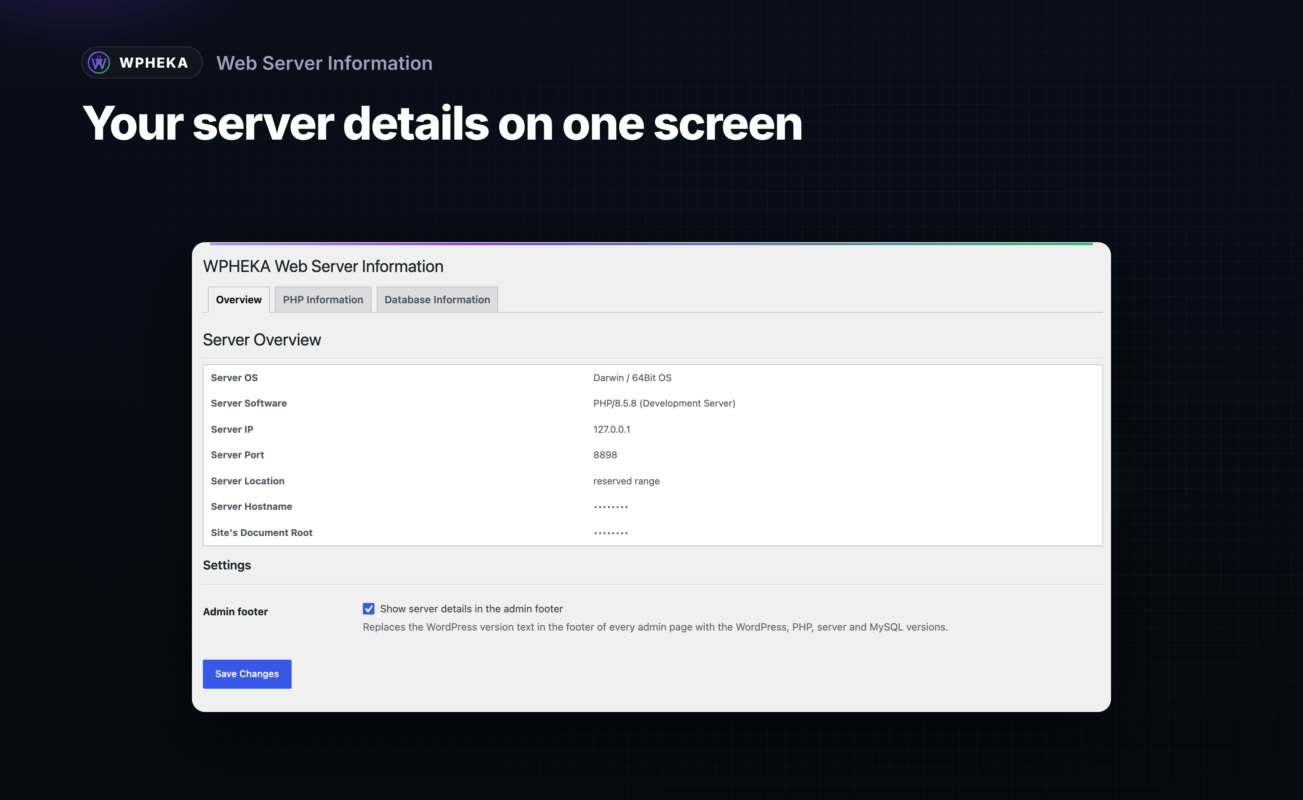The width and height of the screenshot is (1303, 800).
Task: Click the masked Document Root value
Action: [611, 534]
